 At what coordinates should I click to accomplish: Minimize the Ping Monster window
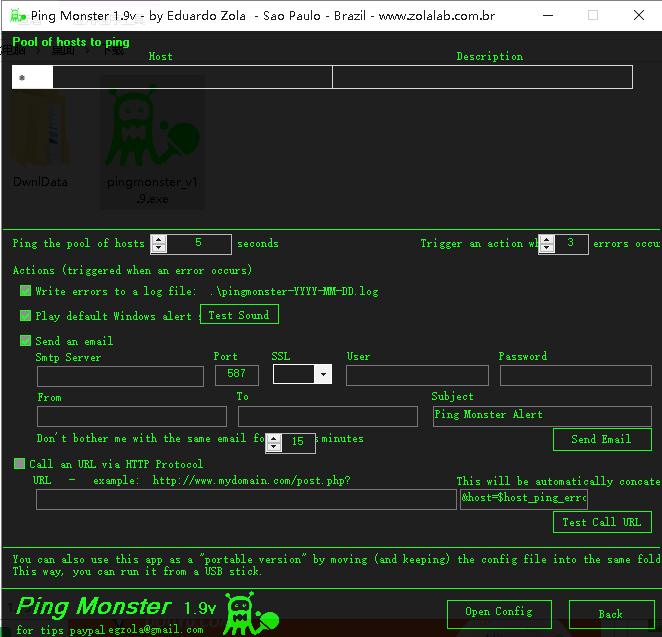coord(548,16)
